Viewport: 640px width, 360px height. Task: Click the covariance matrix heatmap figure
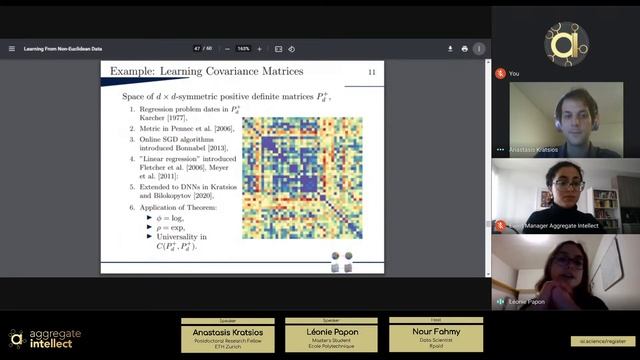(302, 178)
